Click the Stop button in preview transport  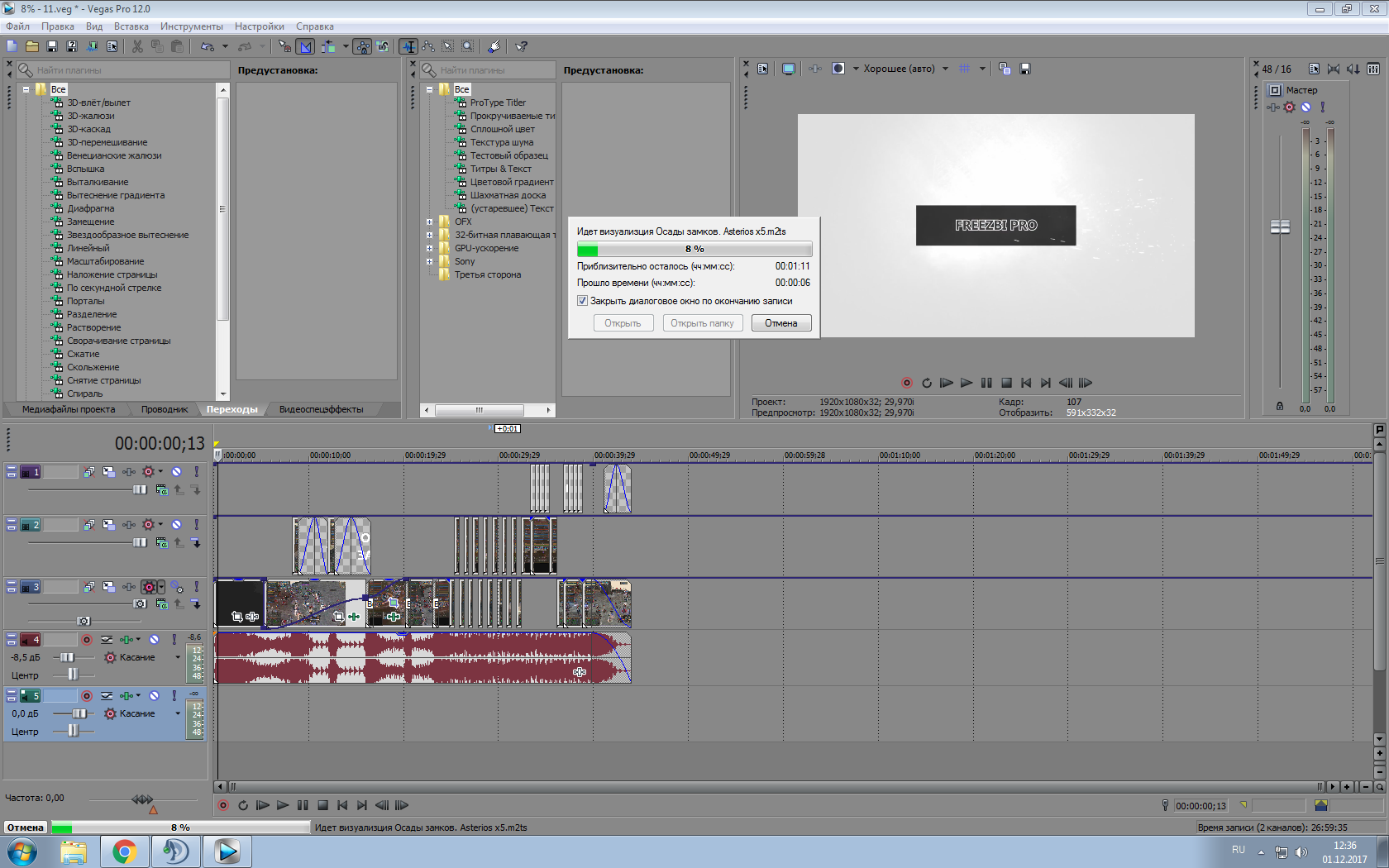click(x=1006, y=383)
